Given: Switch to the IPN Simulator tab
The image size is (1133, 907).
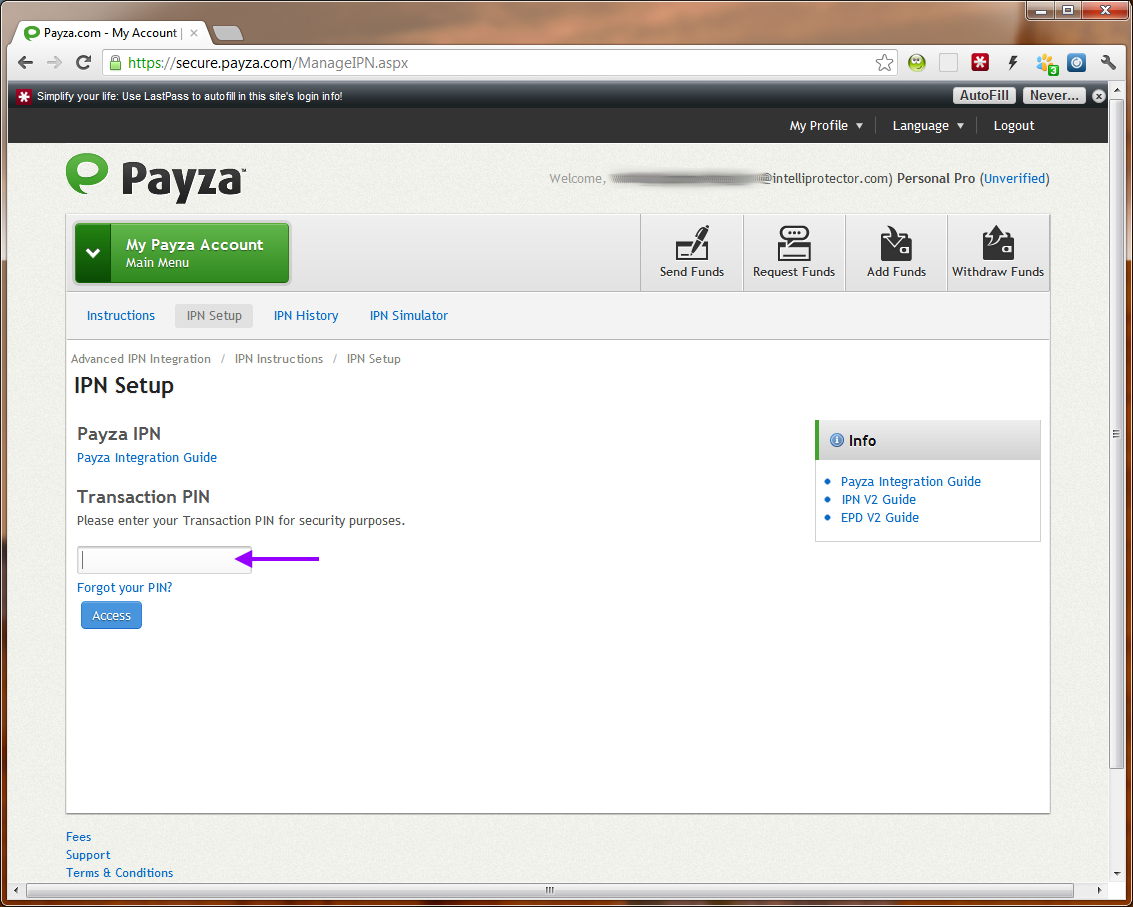Looking at the screenshot, I should (408, 316).
